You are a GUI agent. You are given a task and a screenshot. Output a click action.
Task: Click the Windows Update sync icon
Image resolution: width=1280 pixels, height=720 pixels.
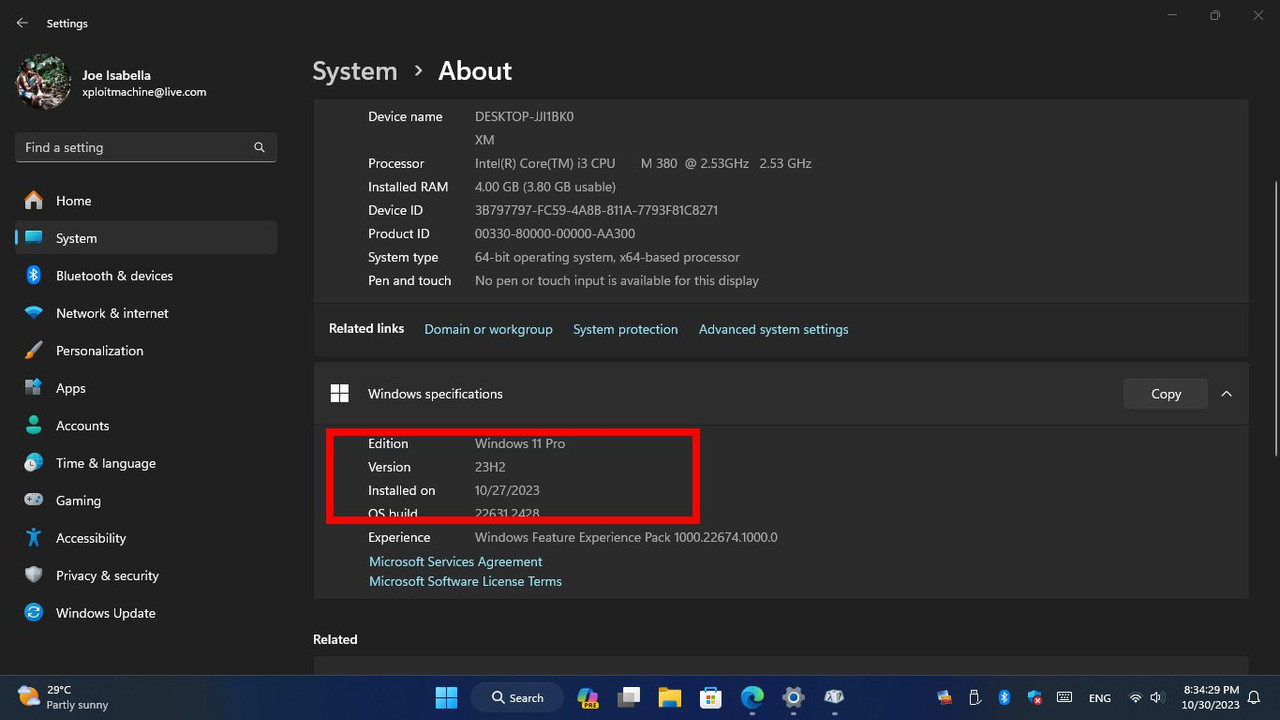pos(34,613)
